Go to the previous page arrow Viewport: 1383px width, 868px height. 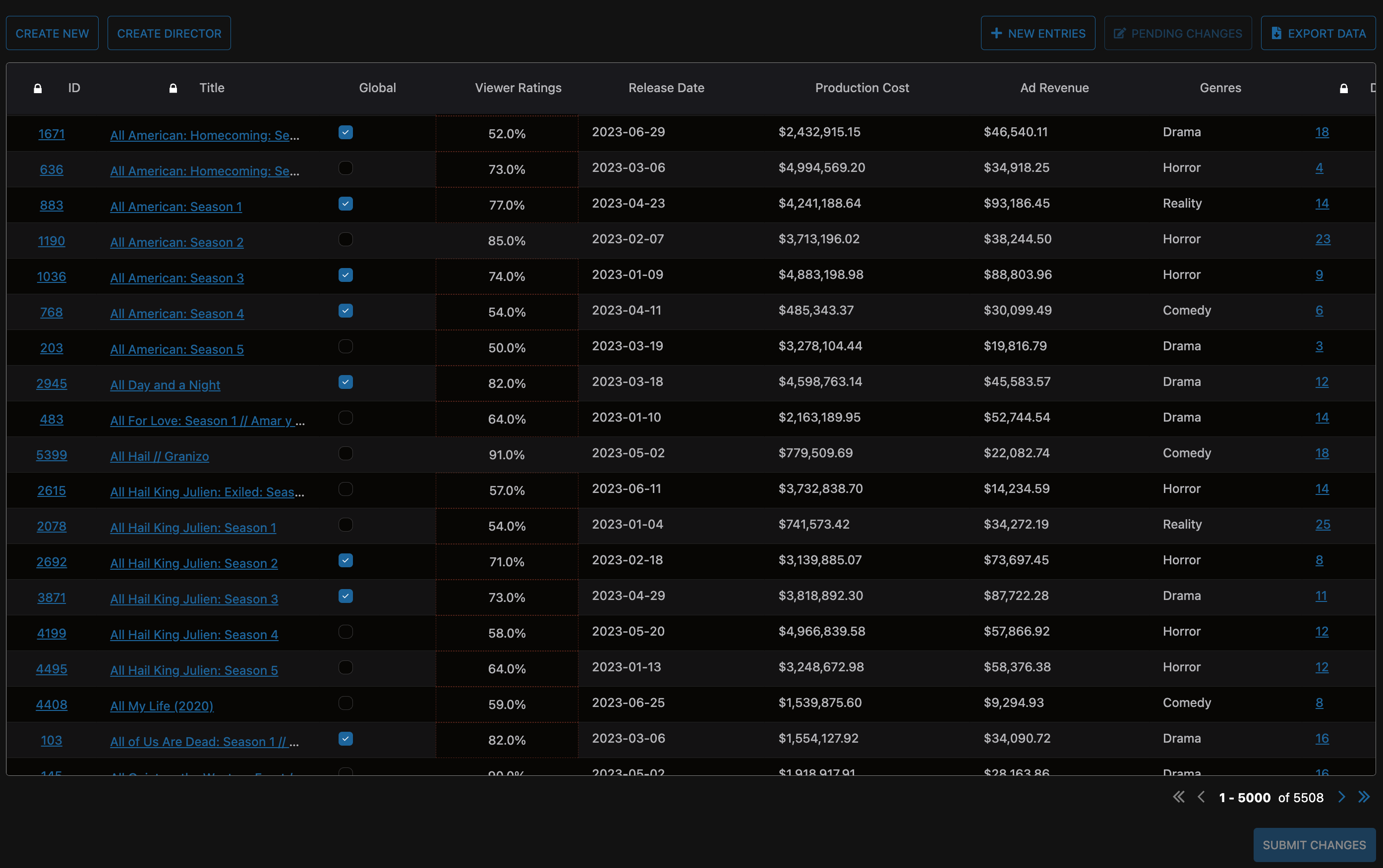click(1201, 797)
